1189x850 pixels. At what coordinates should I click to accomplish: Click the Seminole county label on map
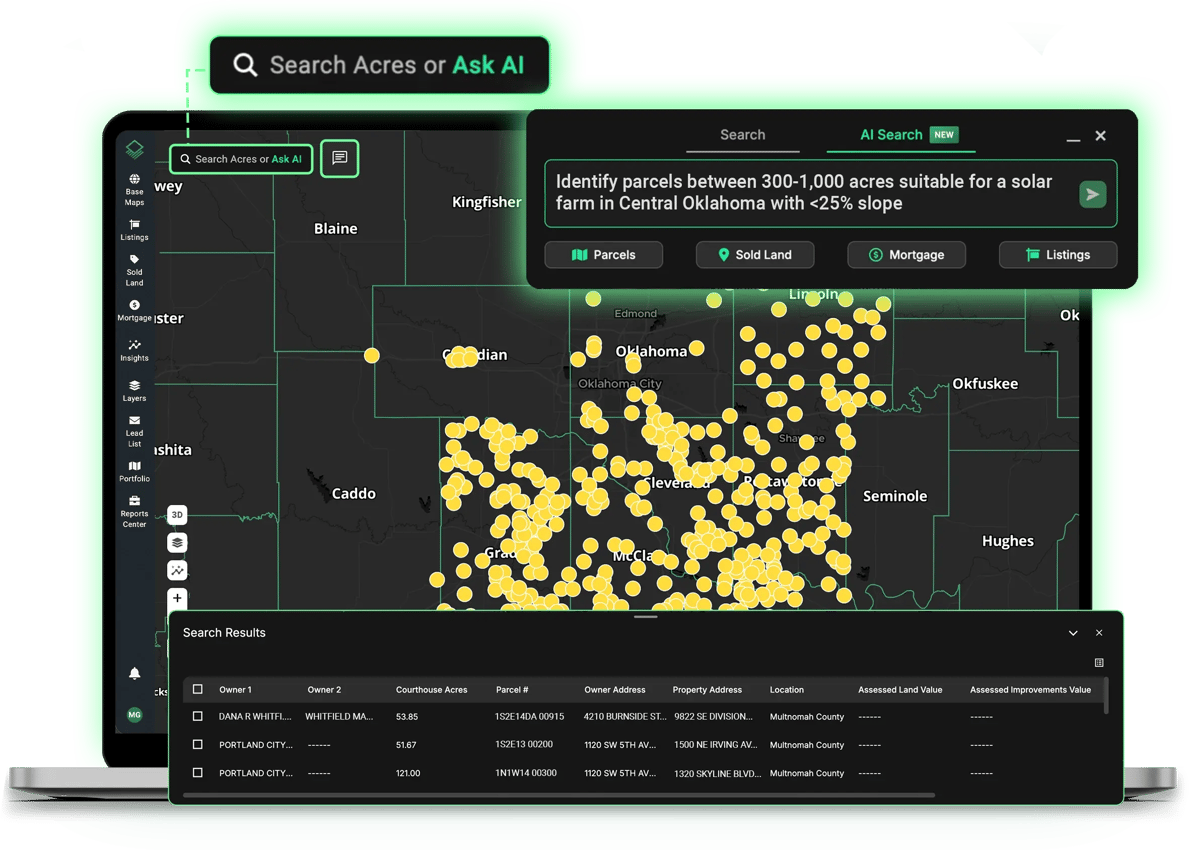point(895,496)
